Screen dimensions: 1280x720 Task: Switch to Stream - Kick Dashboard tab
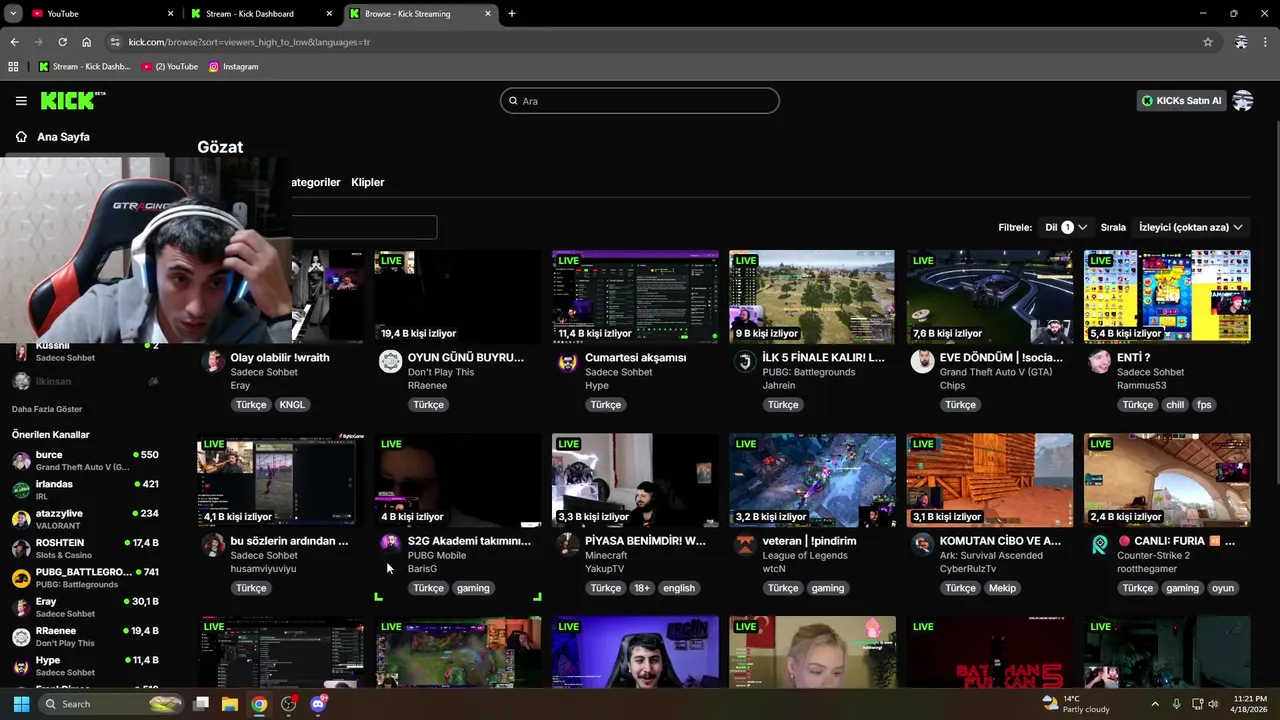(x=261, y=13)
